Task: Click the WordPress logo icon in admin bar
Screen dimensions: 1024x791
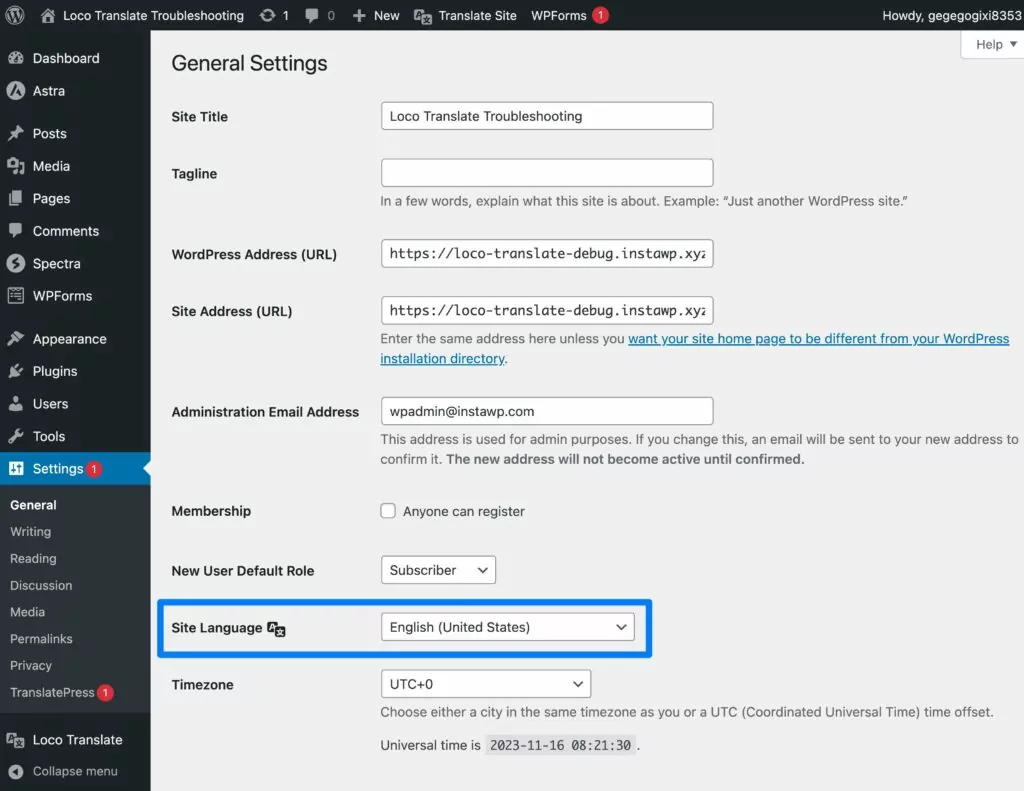Action: click(x=15, y=15)
